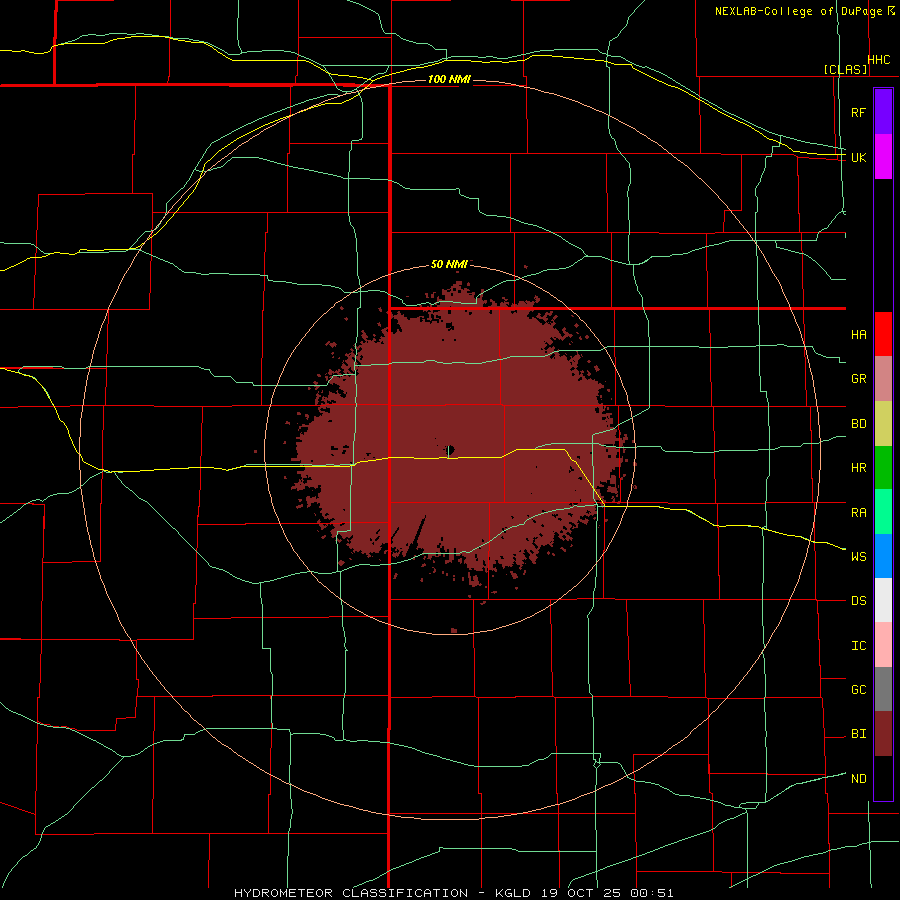Click the RA light green legend swatch
Screen dimensions: 900x900
(883, 512)
